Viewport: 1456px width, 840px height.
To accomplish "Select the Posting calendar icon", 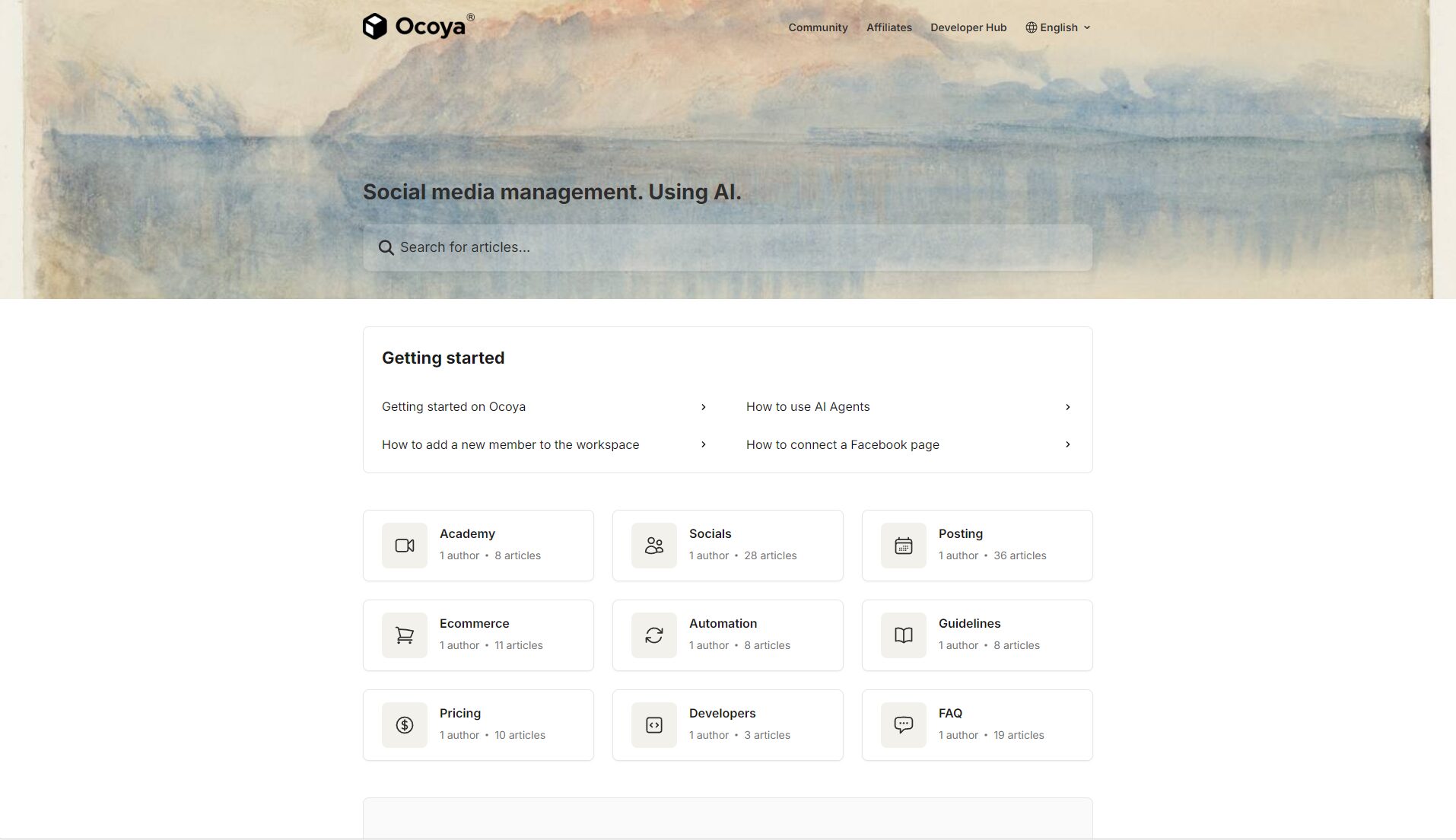I will click(903, 546).
